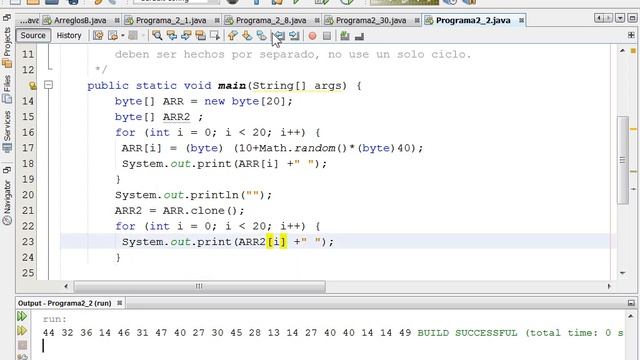
Task: Go to previous bookmark icon
Action: coord(233,36)
